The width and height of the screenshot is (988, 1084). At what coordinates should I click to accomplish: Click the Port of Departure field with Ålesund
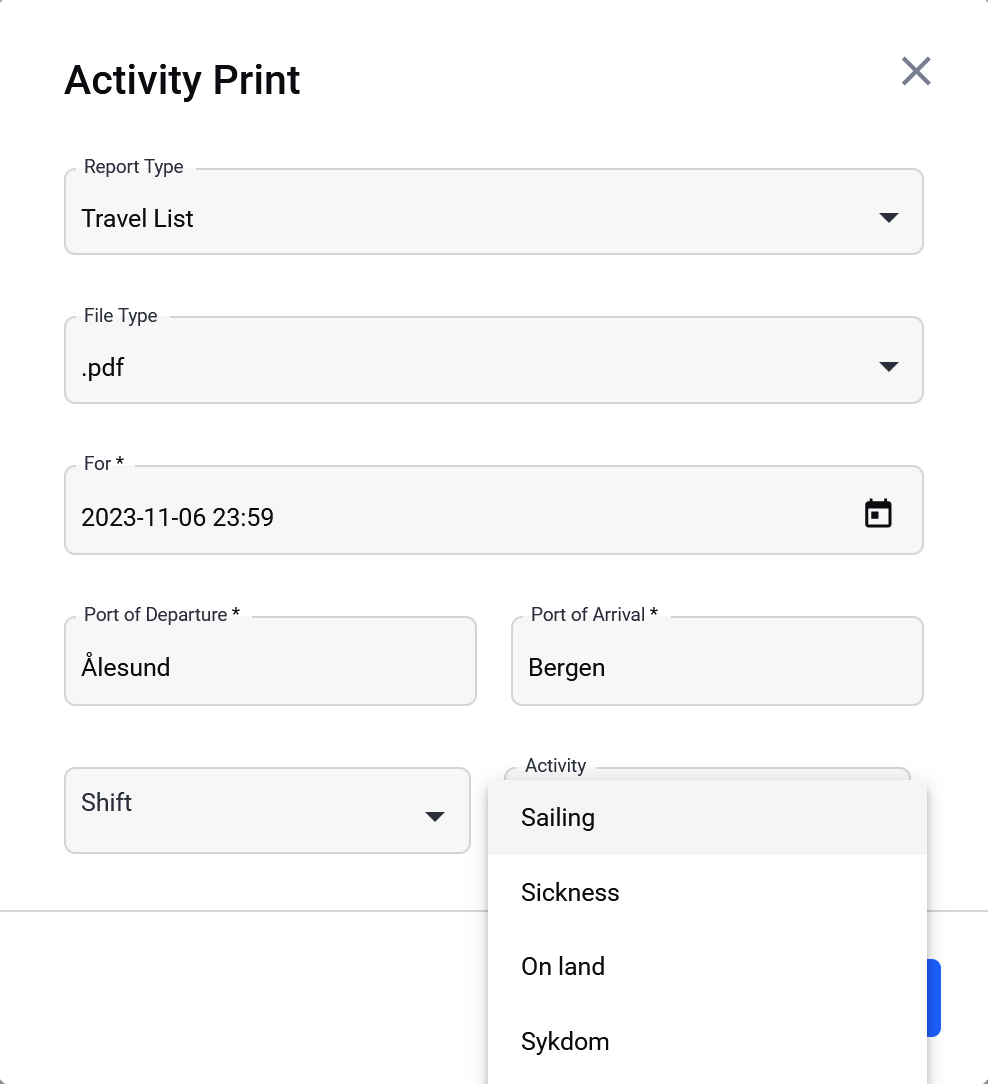[x=270, y=661]
